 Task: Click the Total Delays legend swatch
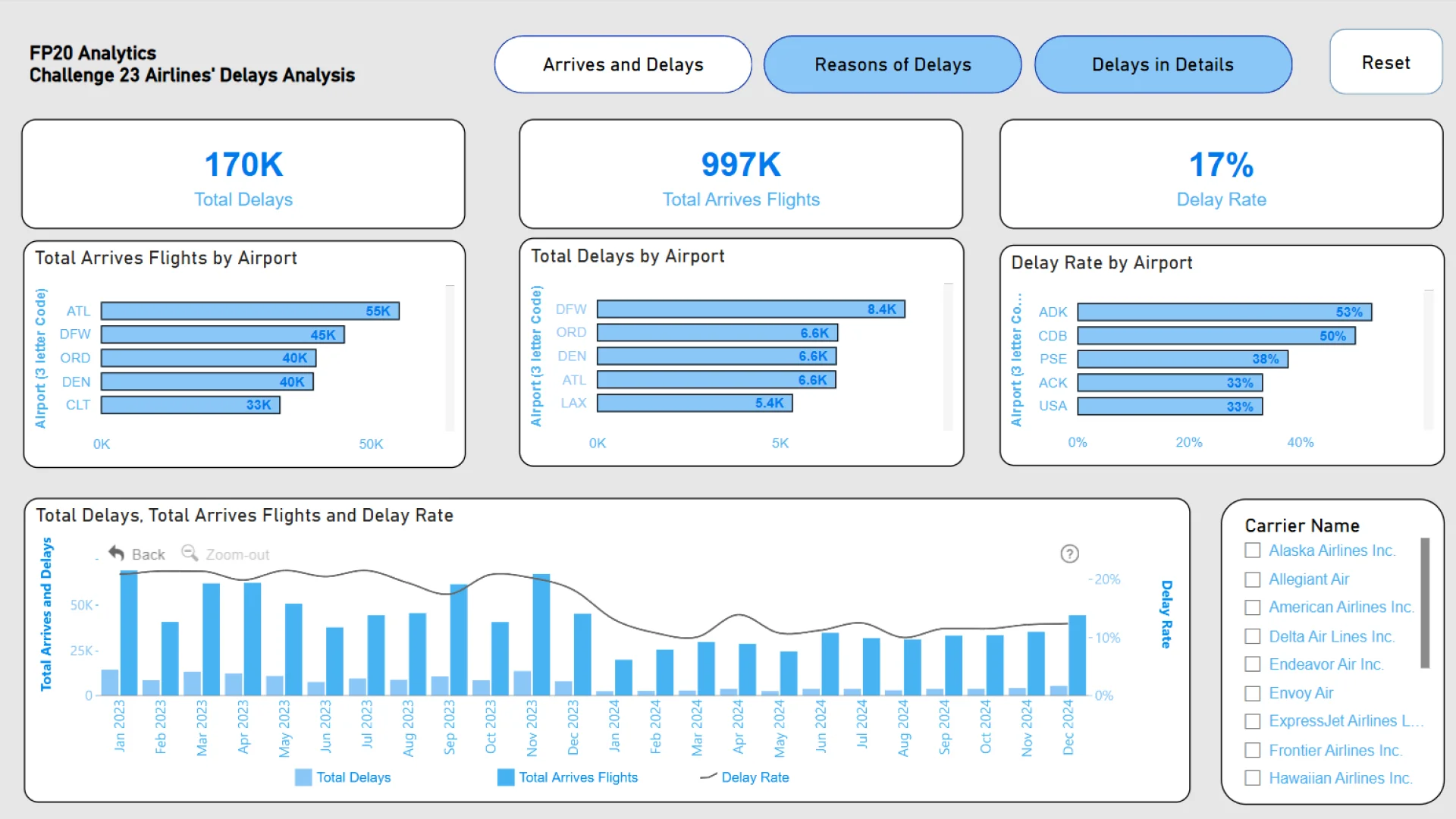tap(303, 777)
